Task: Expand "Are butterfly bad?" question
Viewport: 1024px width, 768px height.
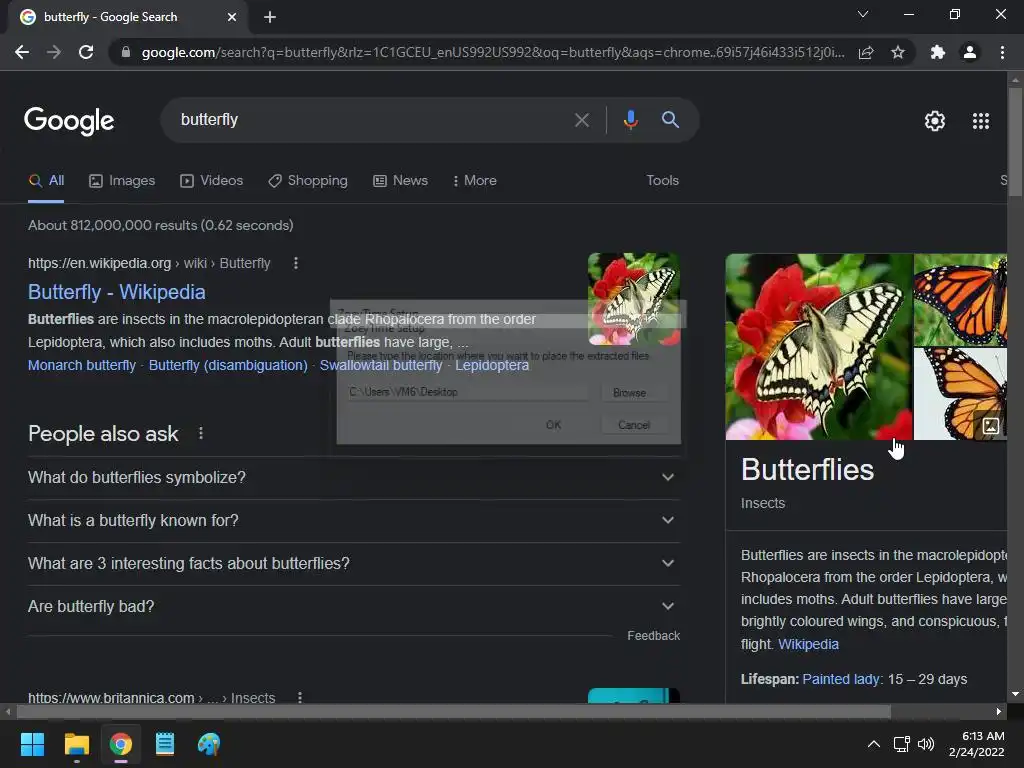Action: click(353, 607)
